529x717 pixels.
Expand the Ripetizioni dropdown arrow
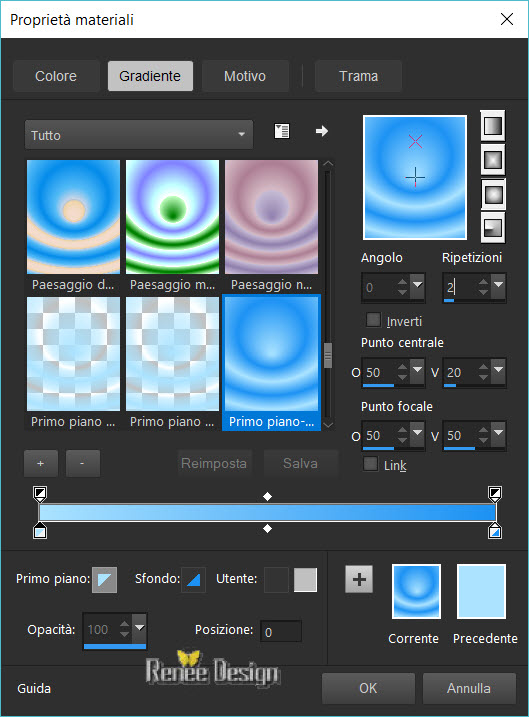click(x=498, y=285)
